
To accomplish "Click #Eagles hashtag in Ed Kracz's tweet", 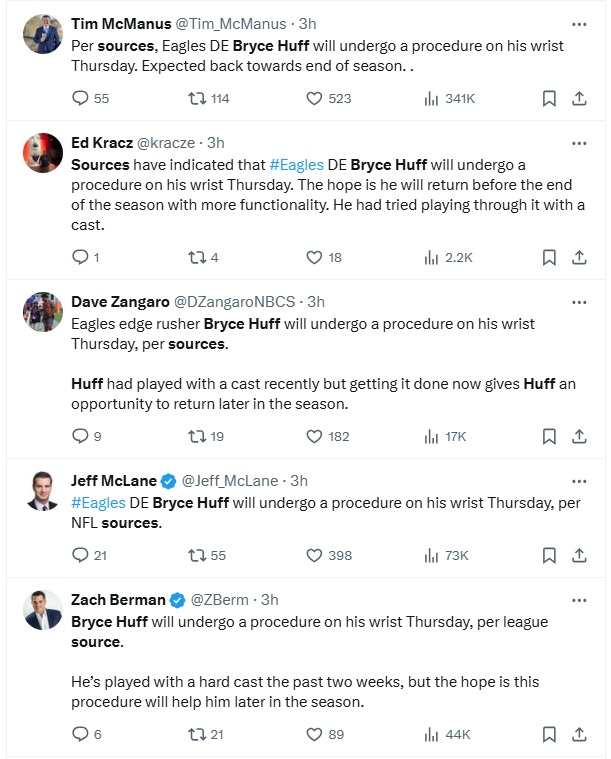I will (x=294, y=163).
